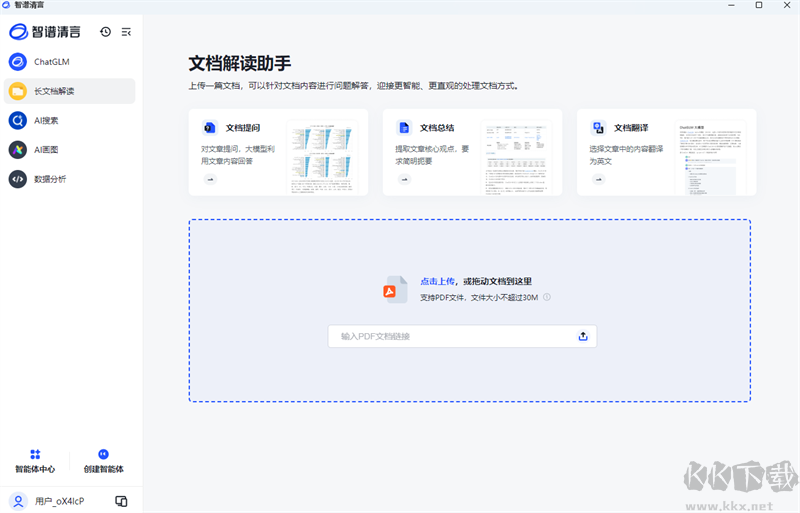Image resolution: width=800 pixels, height=513 pixels.
Task: Click the 文档翻译 preview thumbnail
Action: click(x=710, y=158)
